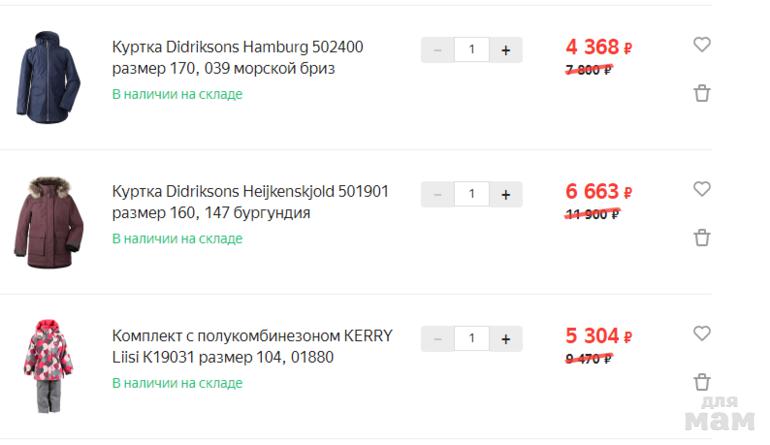Click pink KERRY snowsuit thumbnail
The image size is (770, 445).
pos(43,366)
